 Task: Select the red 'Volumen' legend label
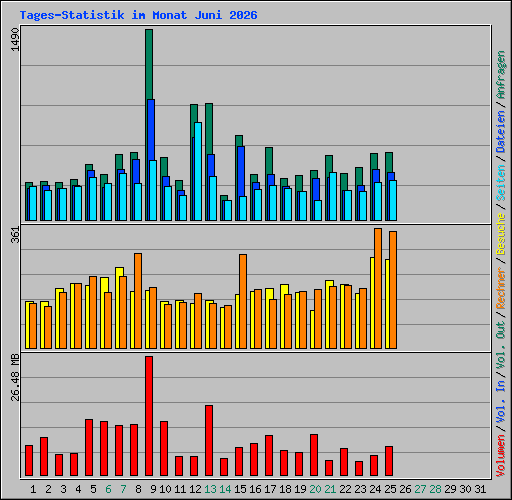501,455
